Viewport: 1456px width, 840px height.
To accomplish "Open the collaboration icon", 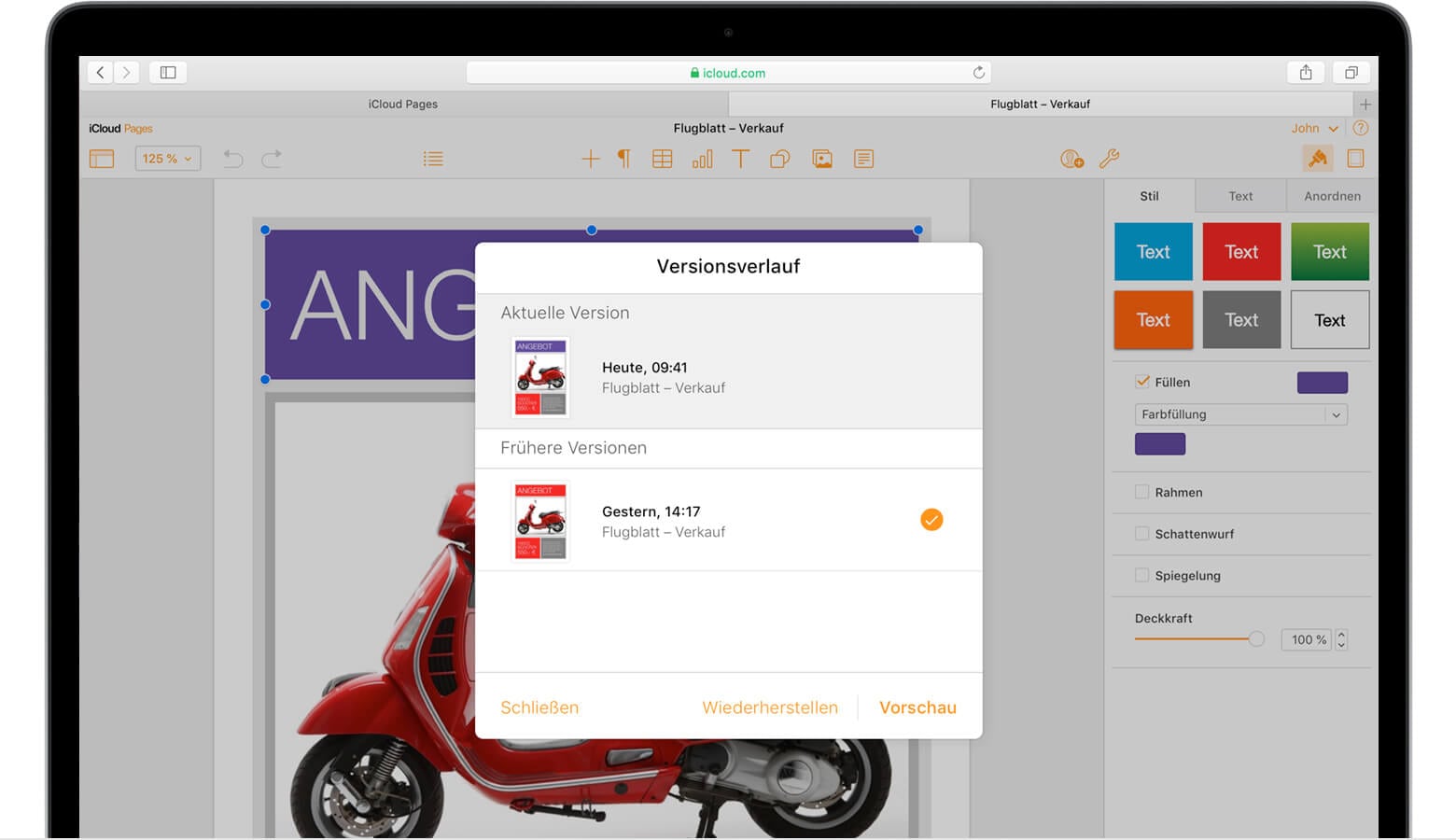I will [1072, 159].
